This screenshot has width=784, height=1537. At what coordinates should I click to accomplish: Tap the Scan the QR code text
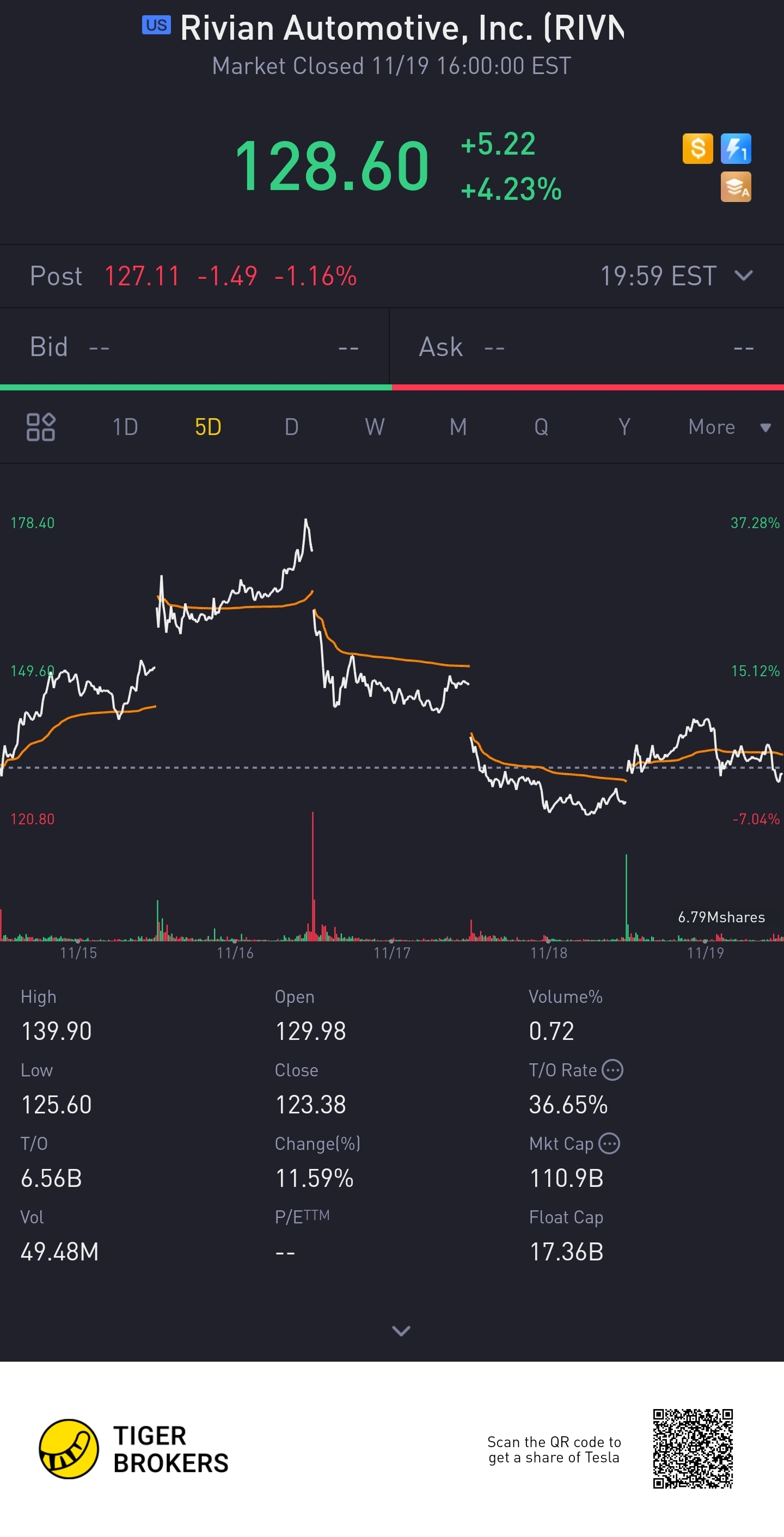[x=554, y=1449]
